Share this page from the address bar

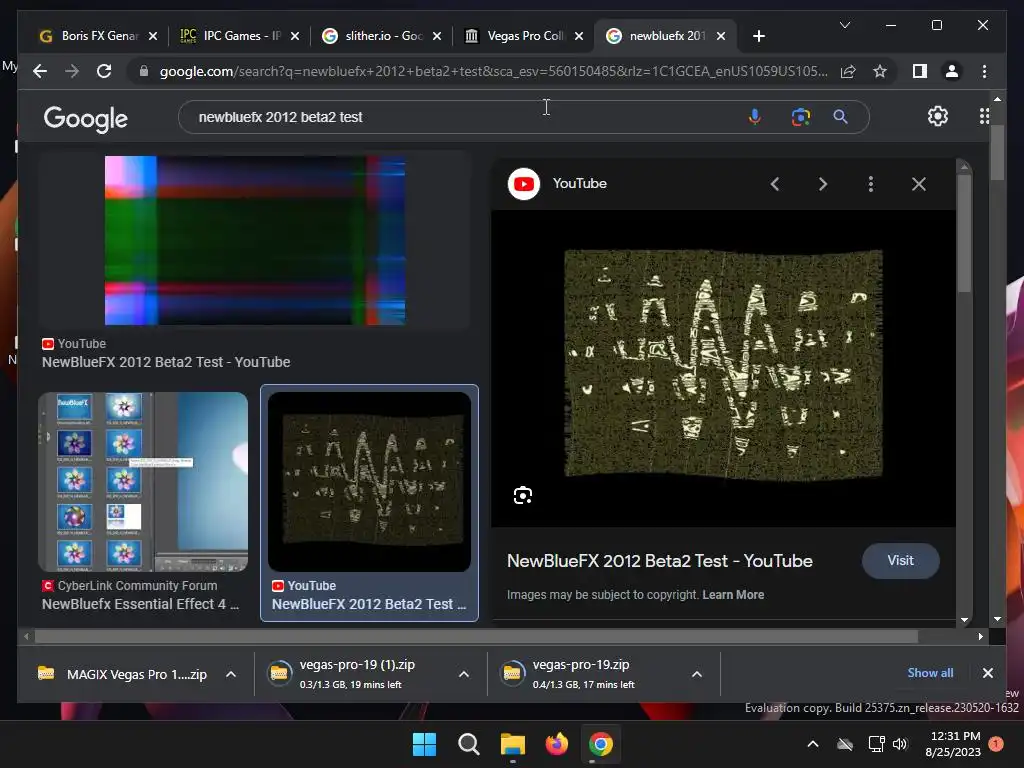[x=848, y=71]
